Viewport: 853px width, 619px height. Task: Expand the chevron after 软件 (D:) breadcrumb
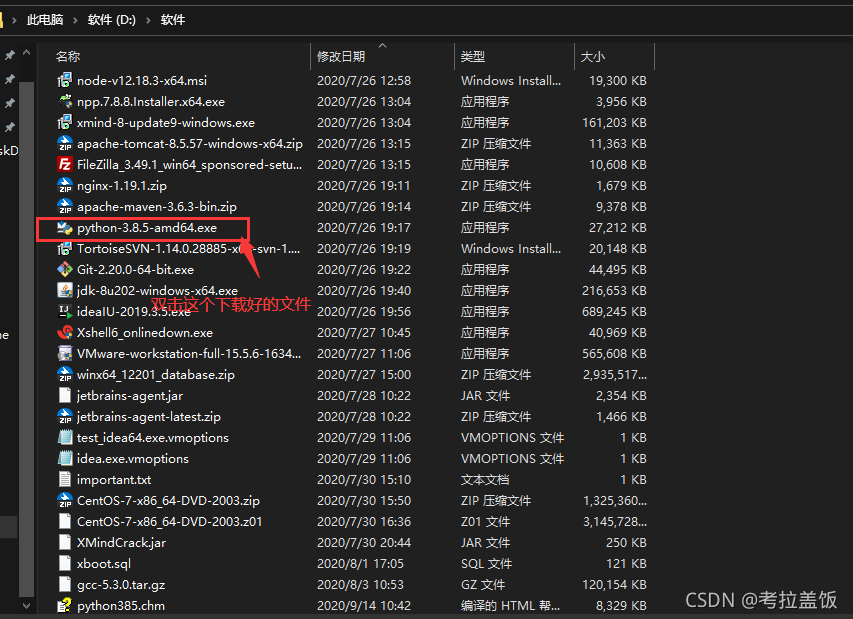[148, 21]
